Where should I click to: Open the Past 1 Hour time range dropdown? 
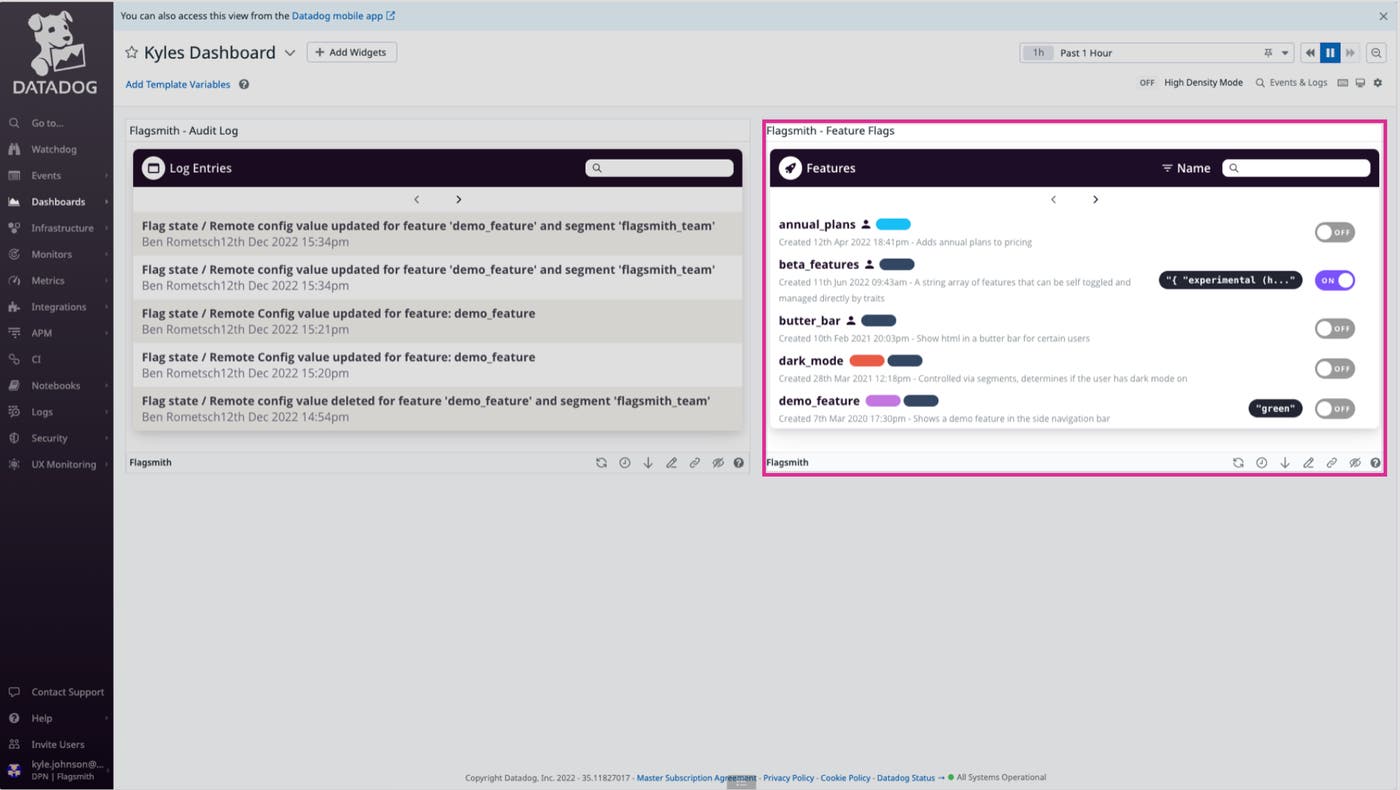tap(1285, 53)
